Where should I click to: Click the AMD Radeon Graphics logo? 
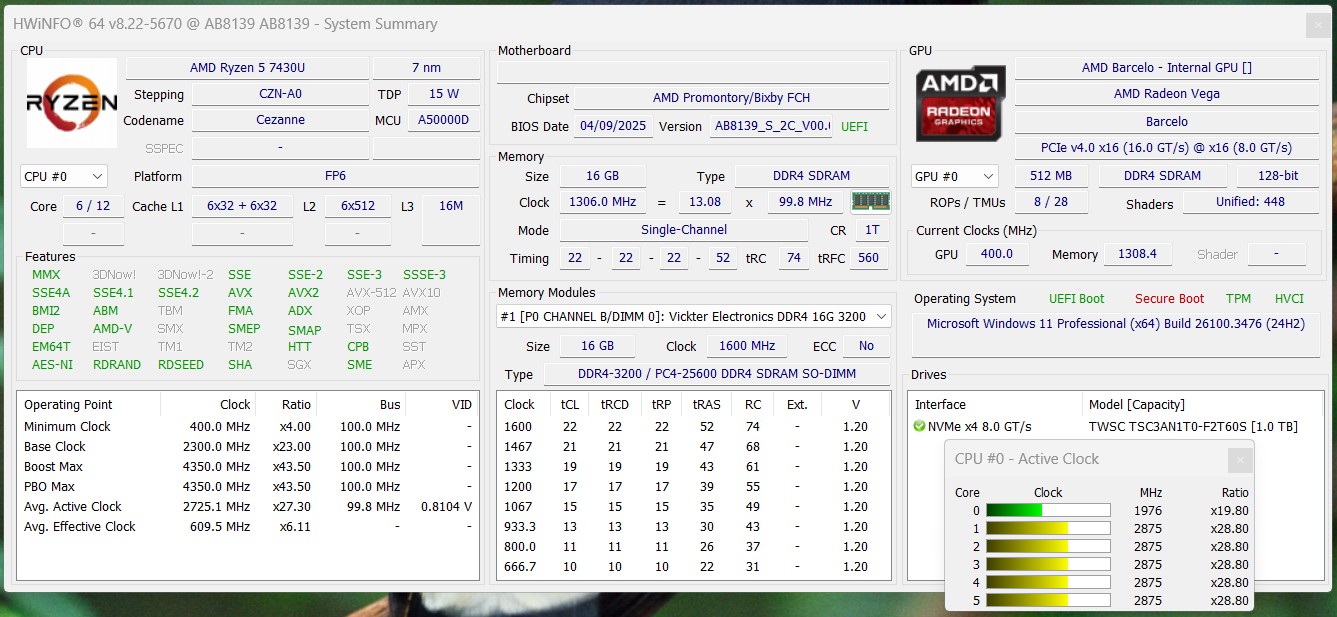pyautogui.click(x=961, y=103)
